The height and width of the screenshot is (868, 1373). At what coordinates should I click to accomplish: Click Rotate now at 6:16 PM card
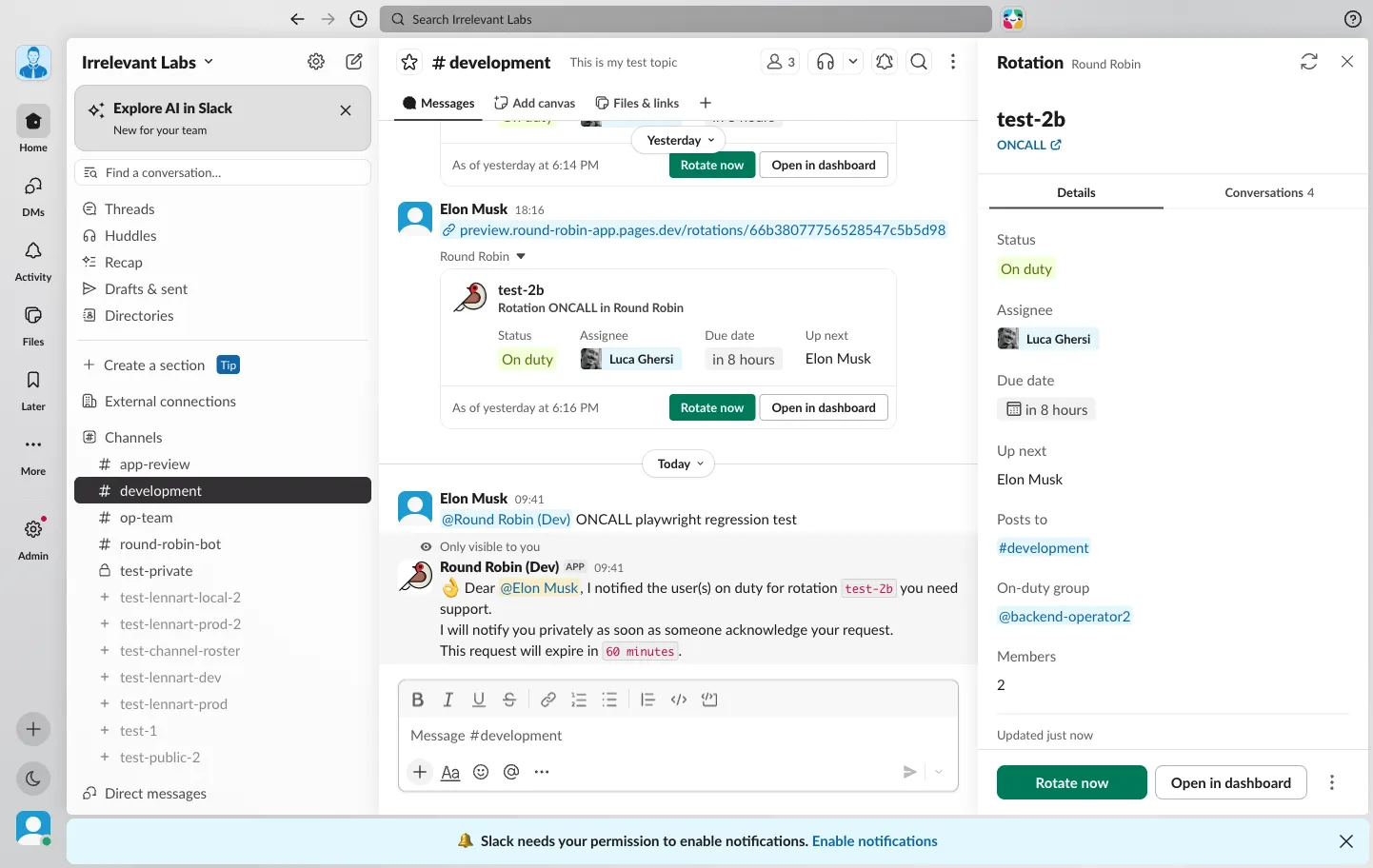click(712, 407)
